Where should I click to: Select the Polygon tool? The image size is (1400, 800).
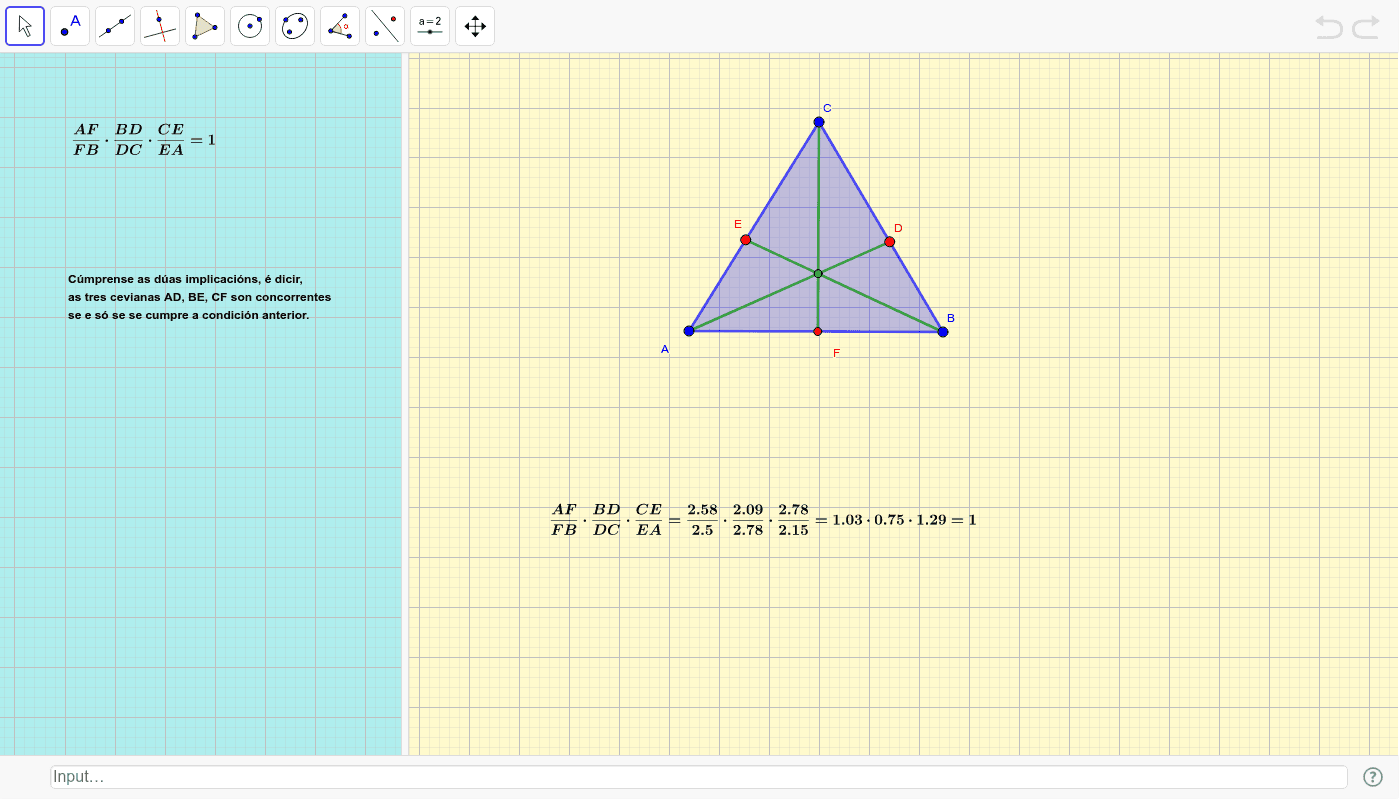(x=205, y=26)
